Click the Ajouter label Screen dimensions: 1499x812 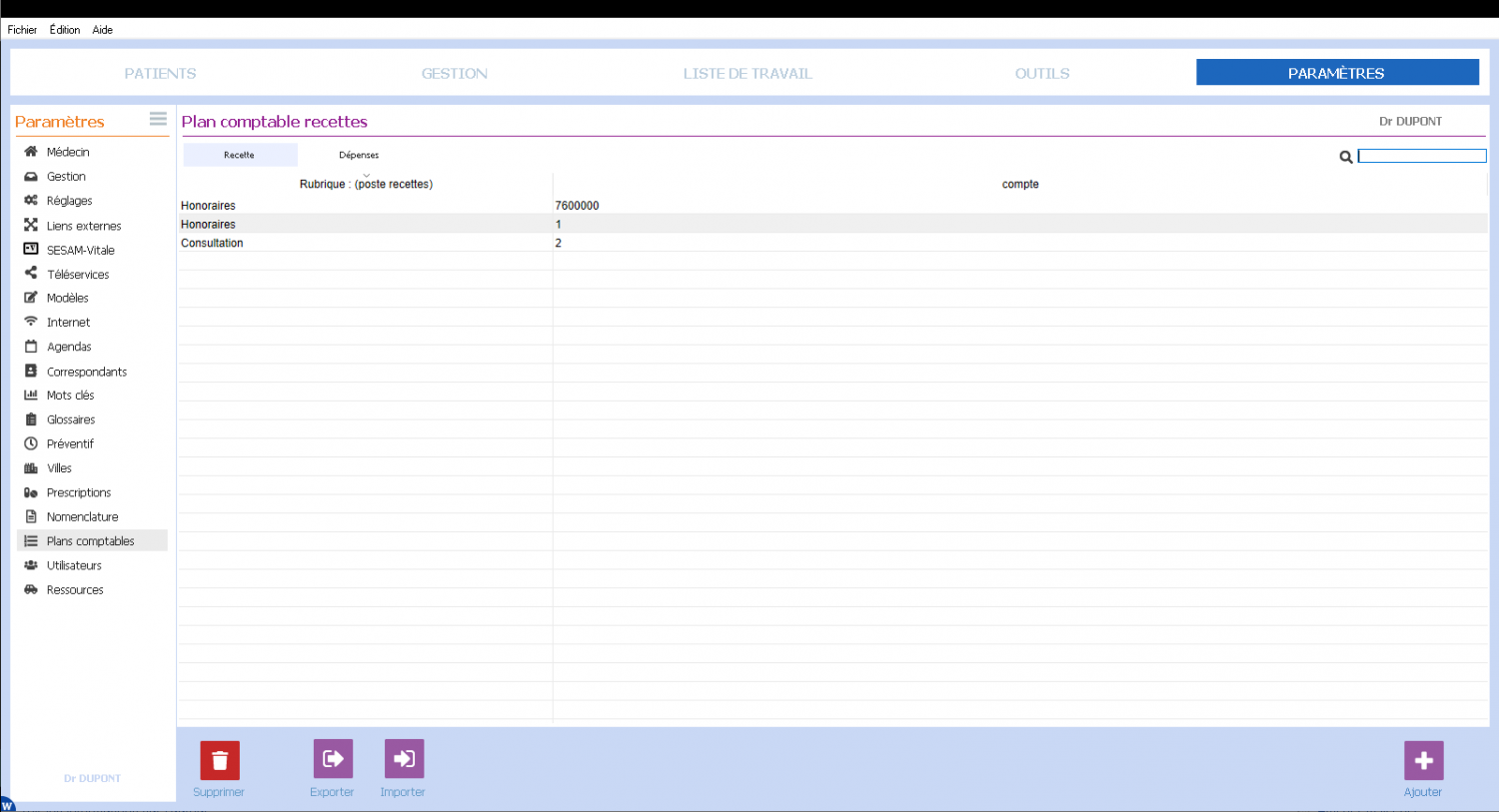[1423, 792]
